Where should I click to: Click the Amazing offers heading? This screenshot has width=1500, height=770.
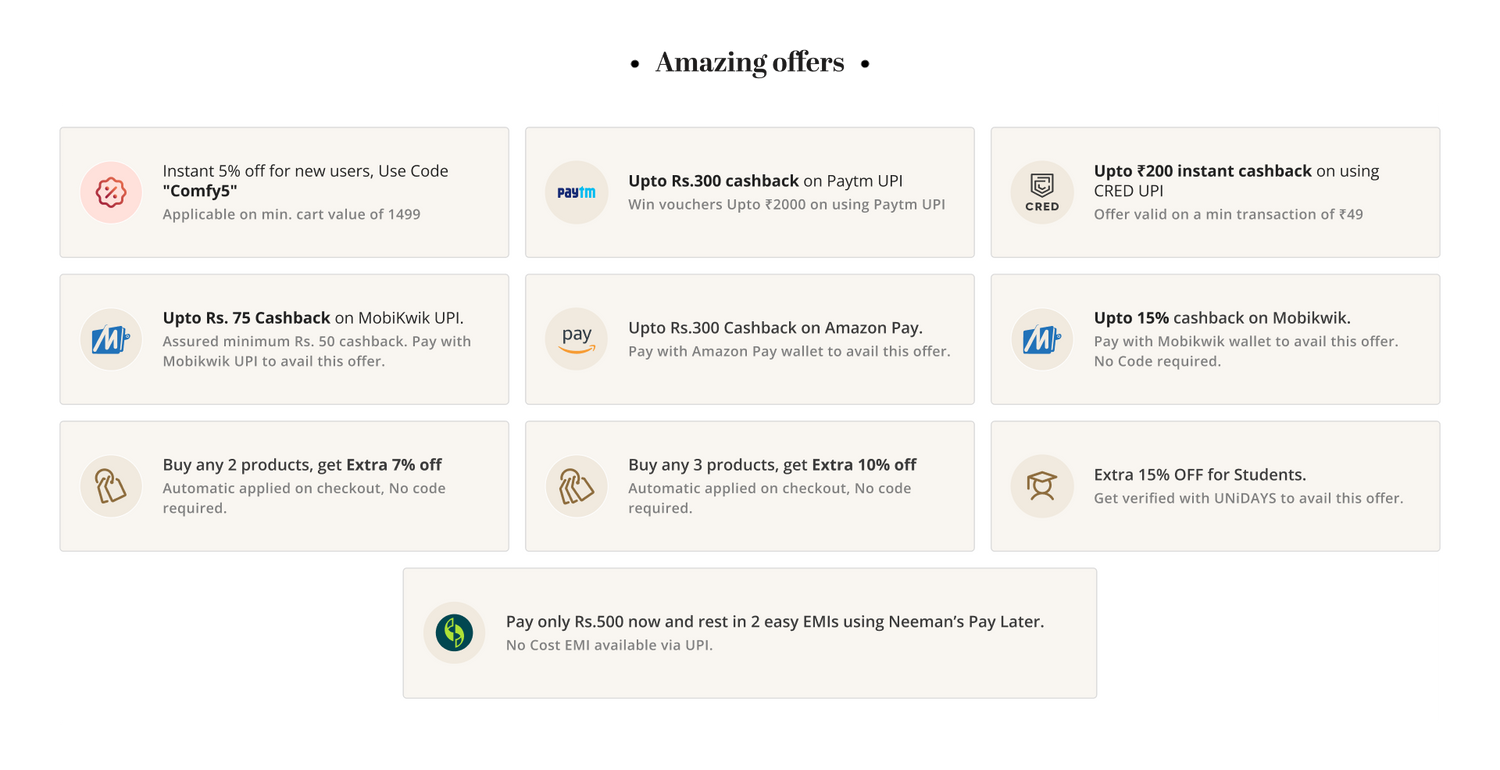coord(750,63)
